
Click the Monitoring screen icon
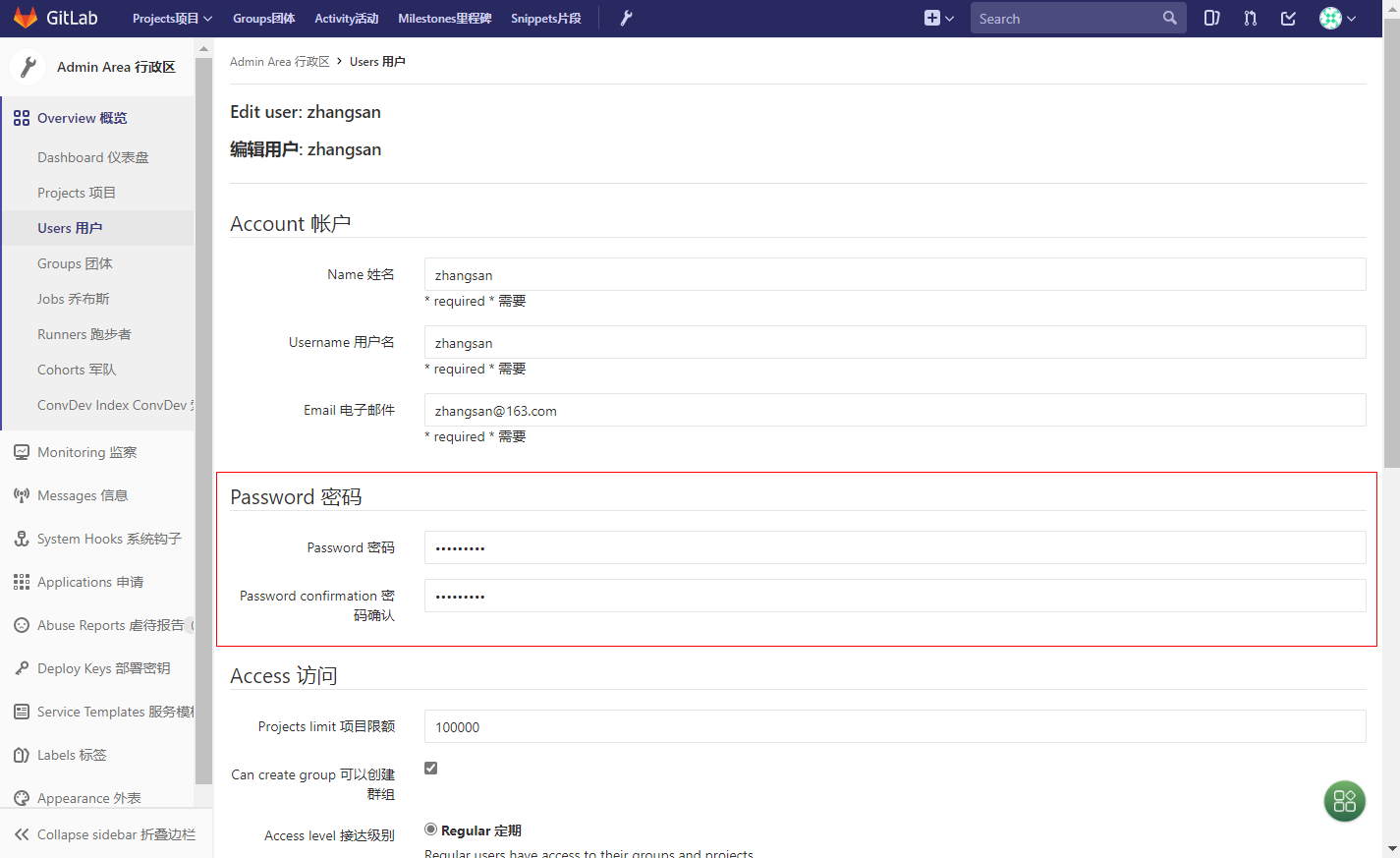click(22, 452)
